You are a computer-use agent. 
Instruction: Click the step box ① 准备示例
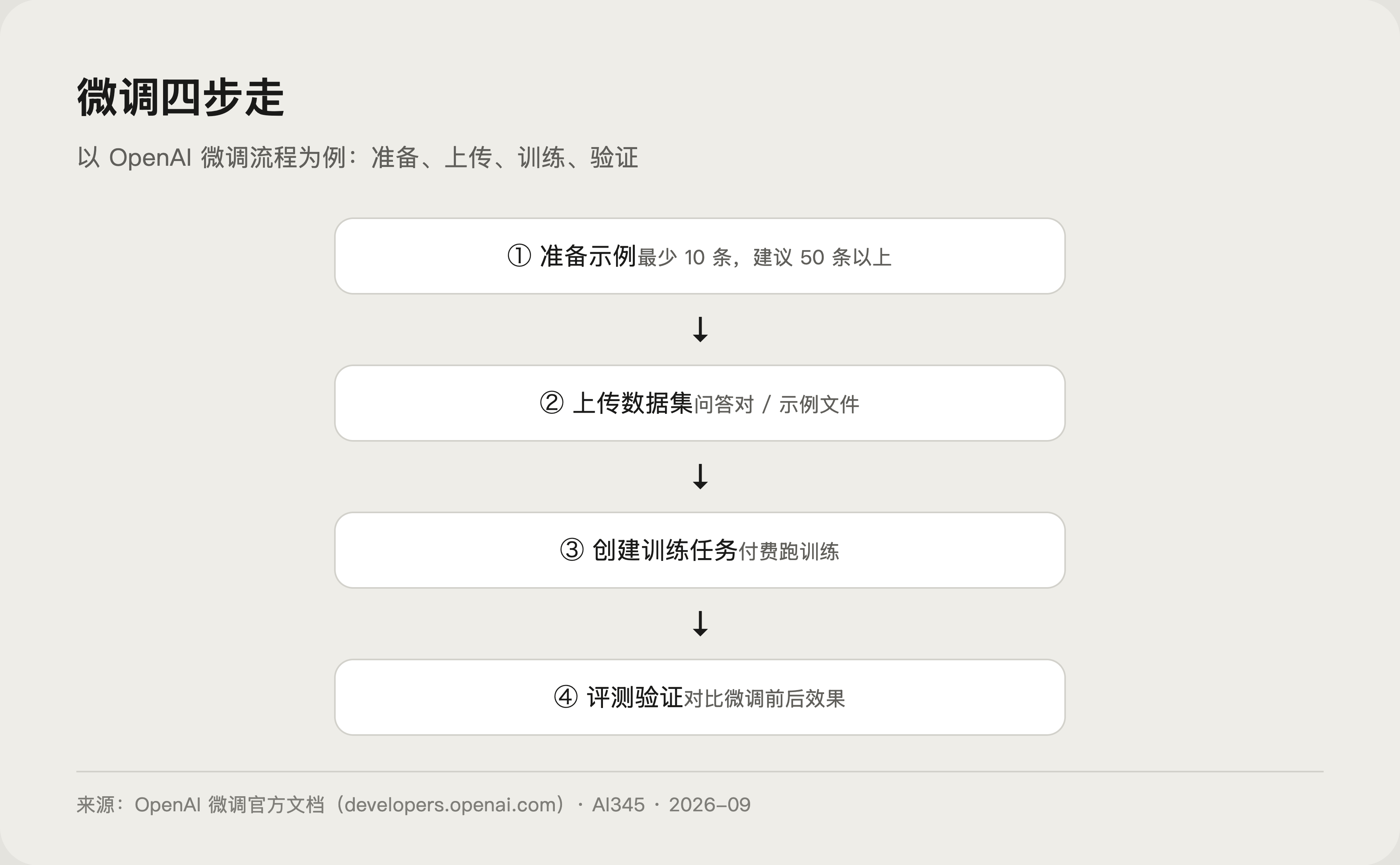(x=700, y=256)
